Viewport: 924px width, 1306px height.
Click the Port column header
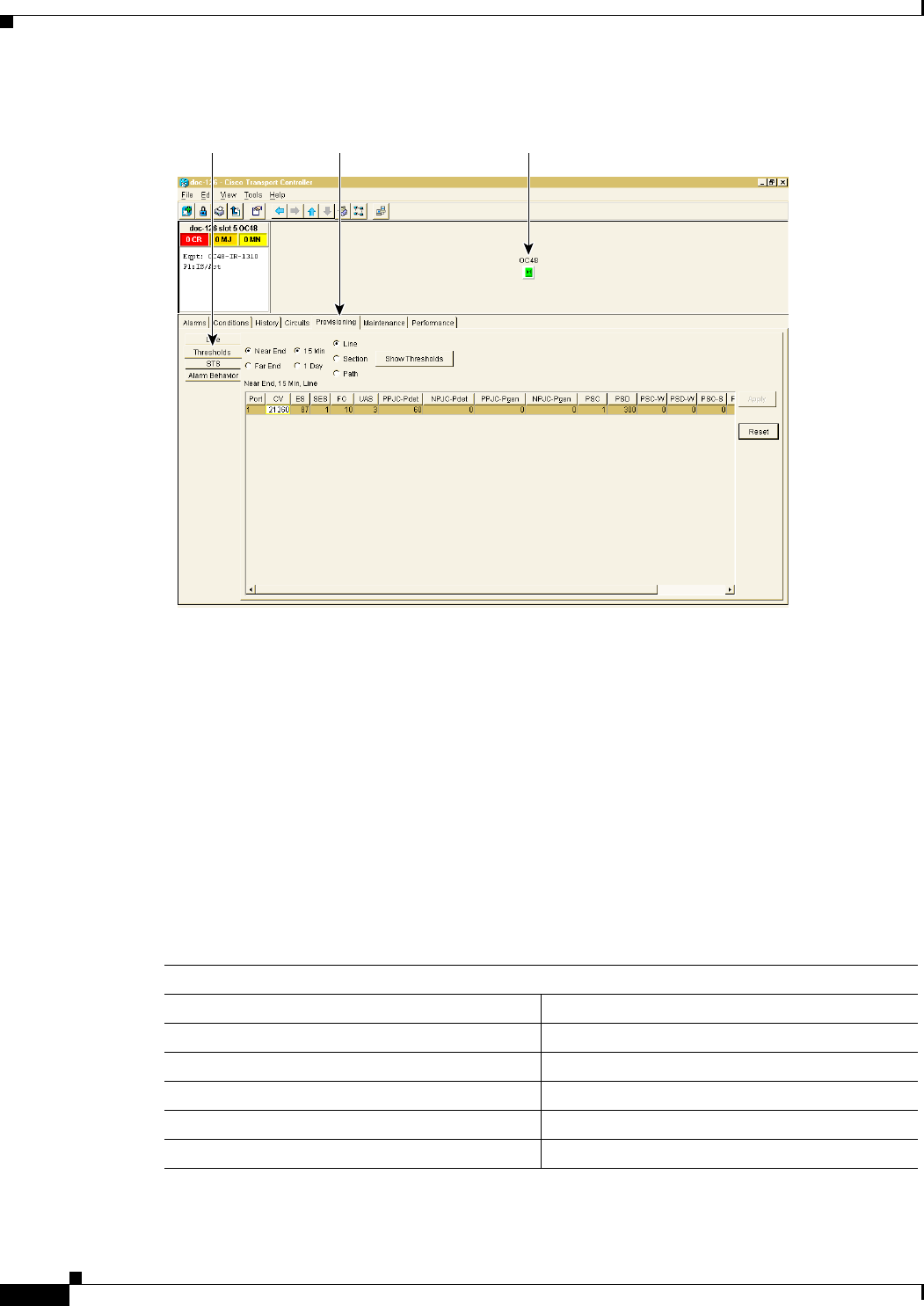(x=256, y=399)
